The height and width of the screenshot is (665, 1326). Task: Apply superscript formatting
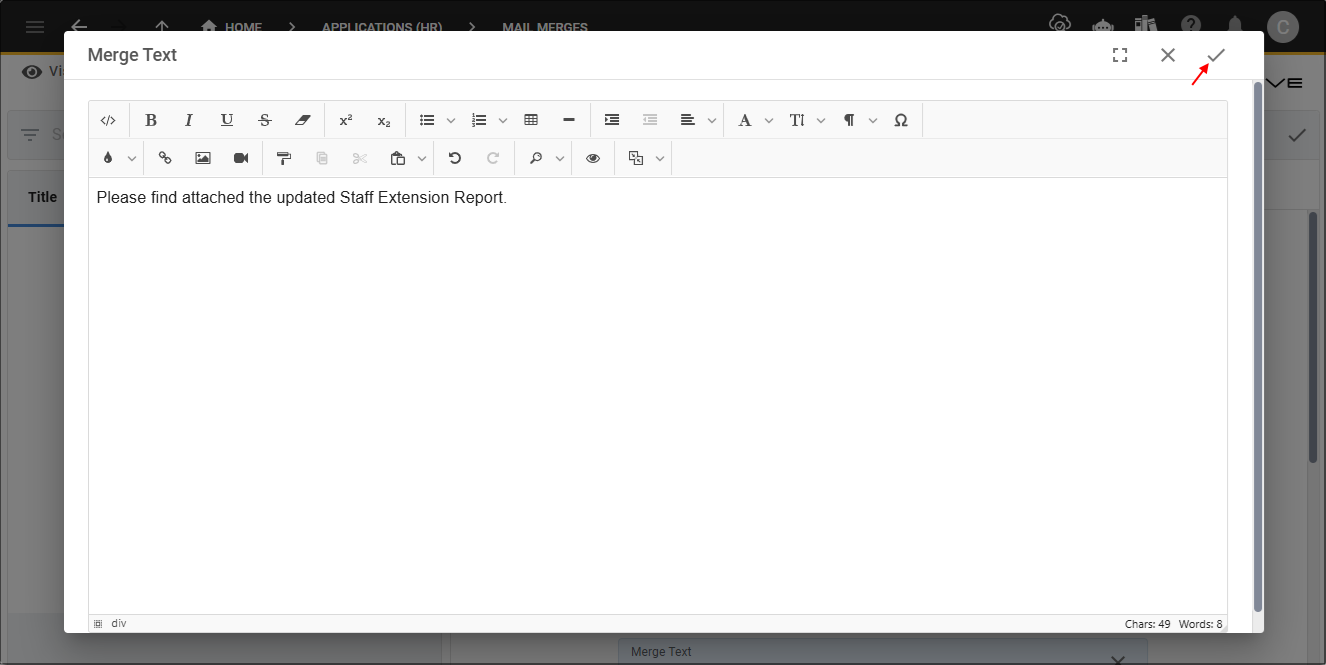tap(345, 119)
